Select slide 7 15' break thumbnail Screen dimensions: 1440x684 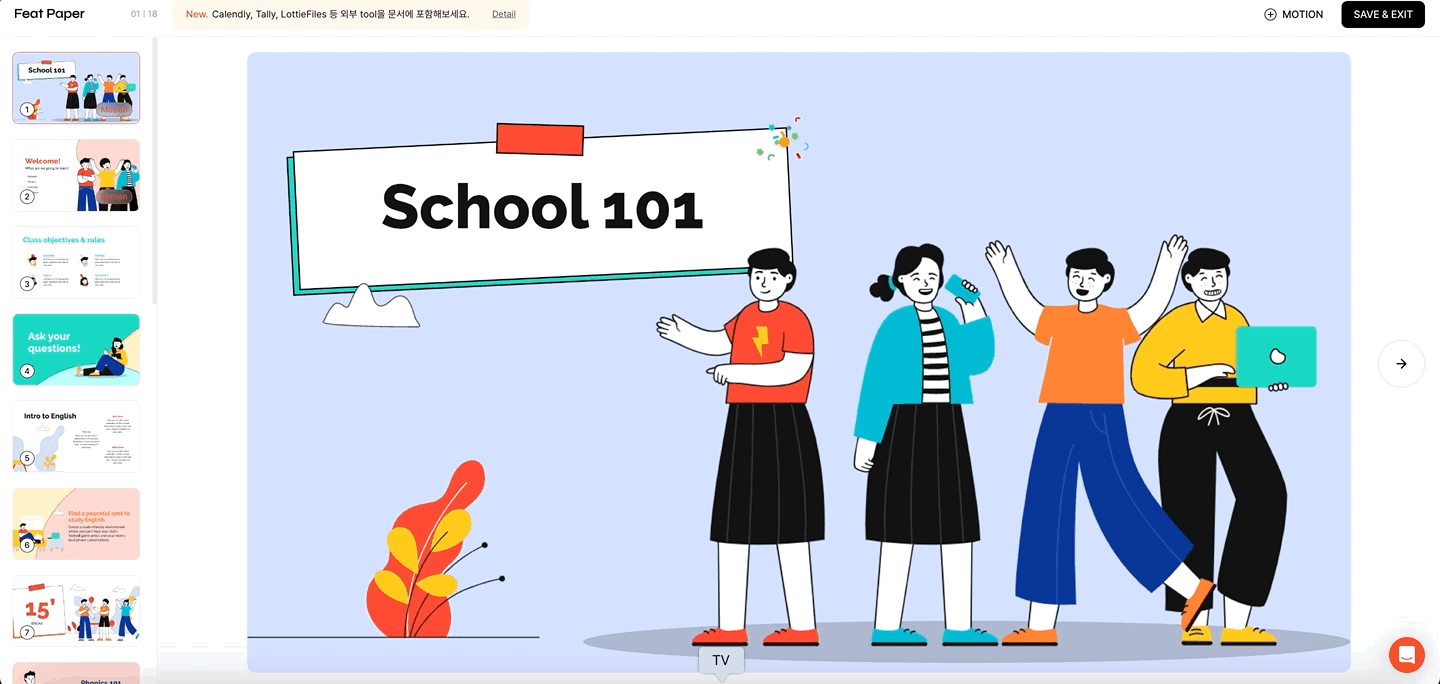coord(76,611)
